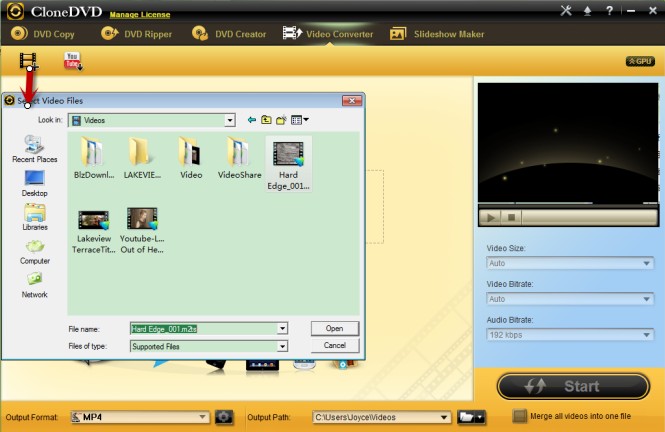Click the Open button in dialog
The height and width of the screenshot is (432, 665).
[x=335, y=329]
